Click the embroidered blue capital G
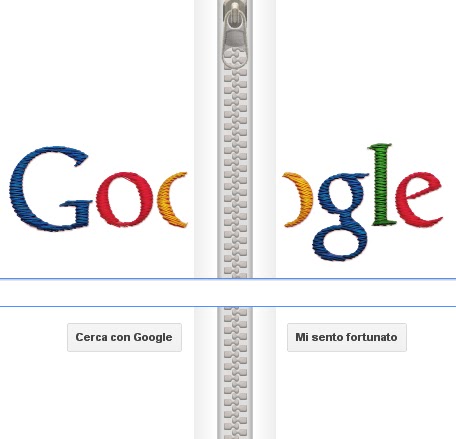The width and height of the screenshot is (456, 439). coord(51,189)
